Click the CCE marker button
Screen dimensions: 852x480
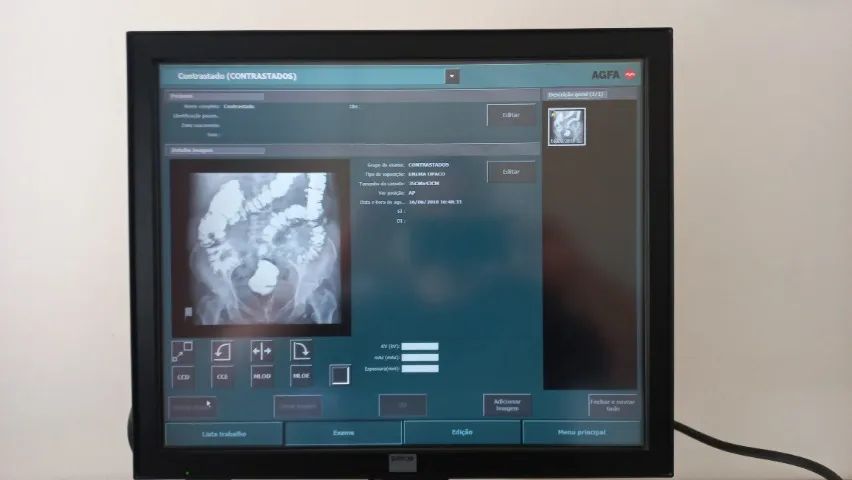222,376
